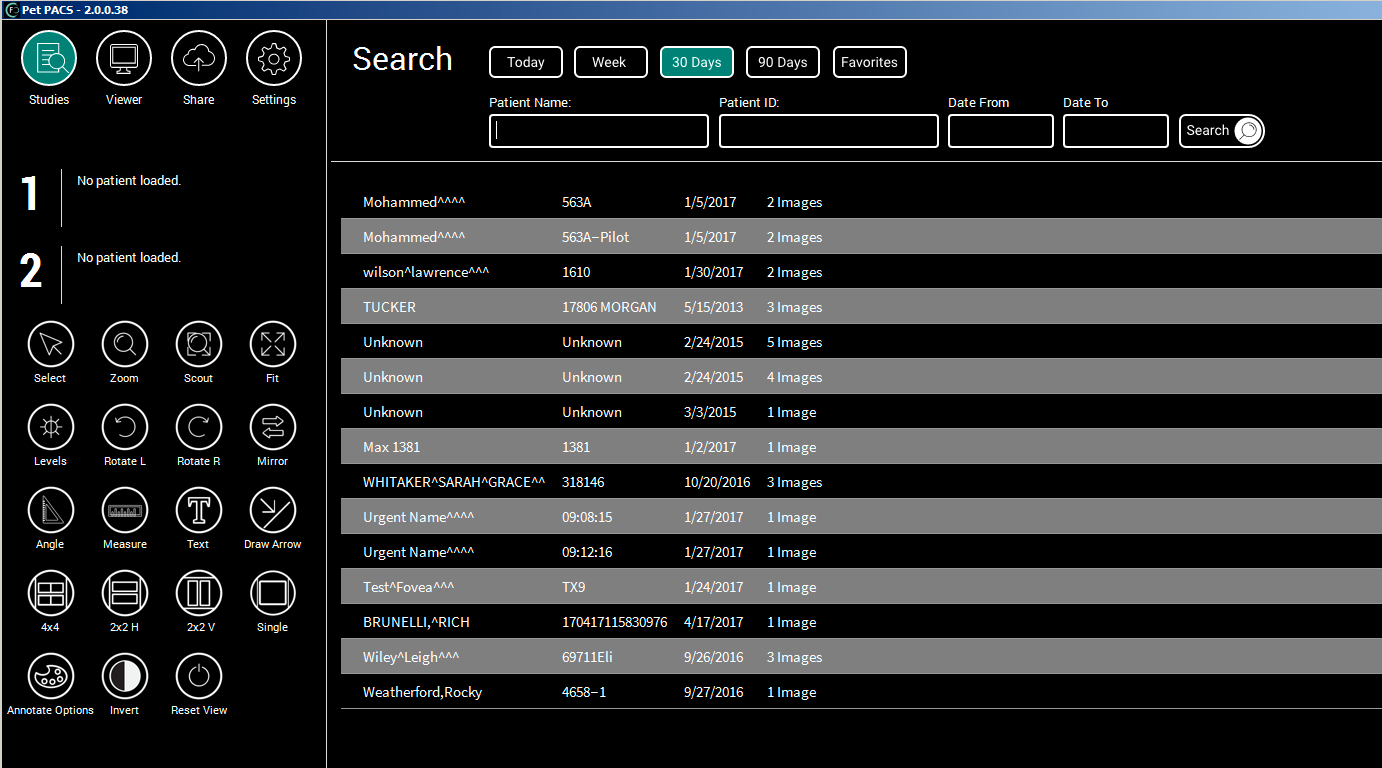Screen dimensions: 1382x768
Task: Open the Share cloud icon
Action: click(x=199, y=59)
